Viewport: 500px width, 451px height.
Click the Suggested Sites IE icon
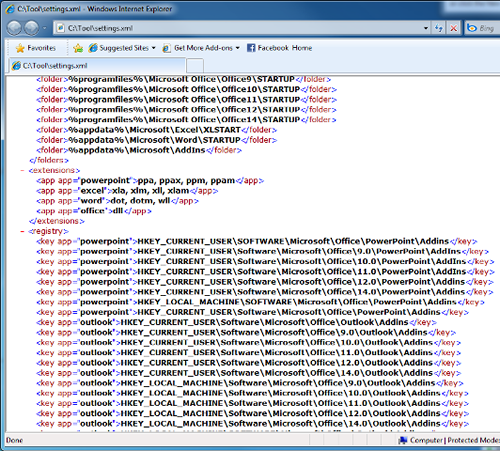tap(93, 48)
